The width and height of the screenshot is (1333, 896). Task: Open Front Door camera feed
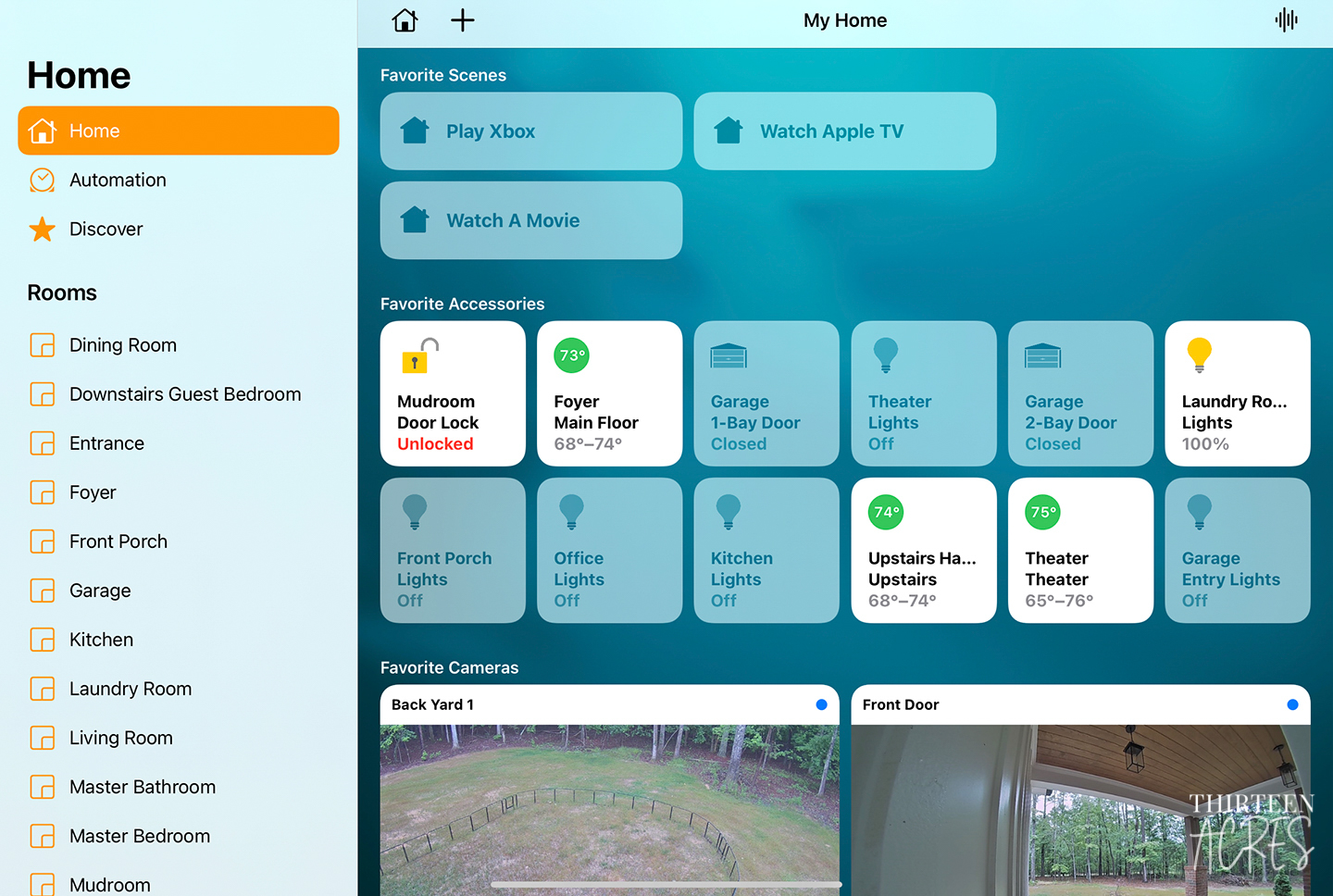coord(1081,790)
